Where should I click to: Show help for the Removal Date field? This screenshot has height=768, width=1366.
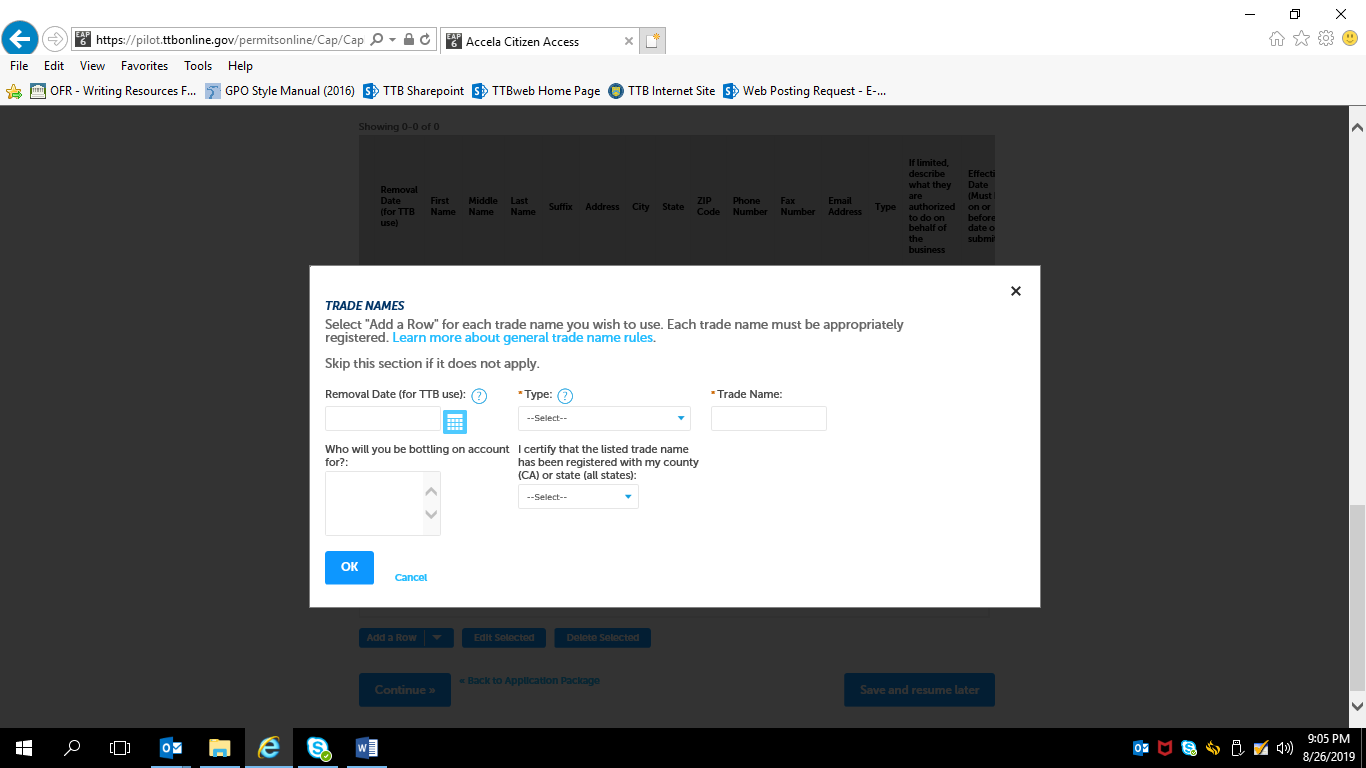479,396
